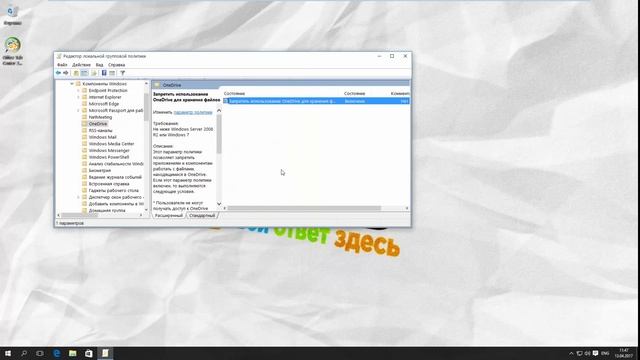This screenshot has height=360, width=640.
Task: Click the параметр политики link
Action: tap(193, 112)
